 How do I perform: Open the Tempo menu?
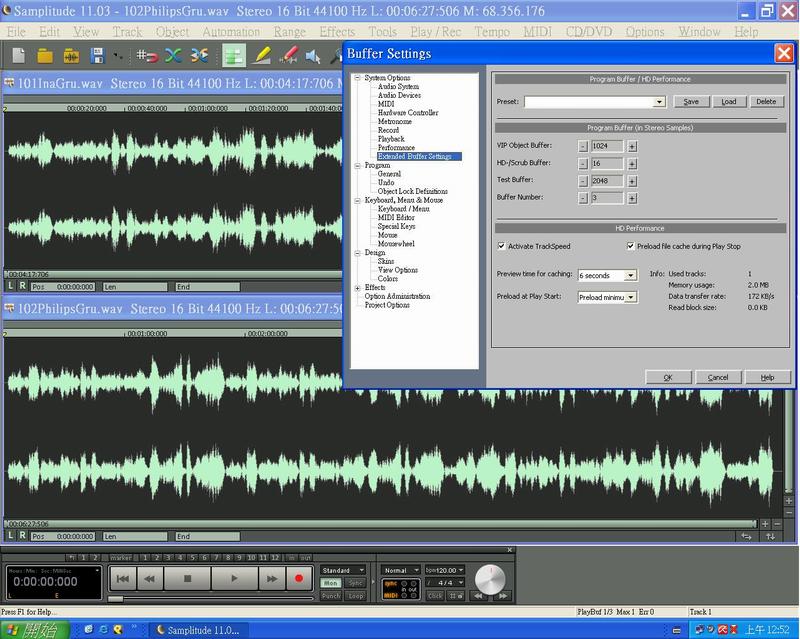[492, 32]
